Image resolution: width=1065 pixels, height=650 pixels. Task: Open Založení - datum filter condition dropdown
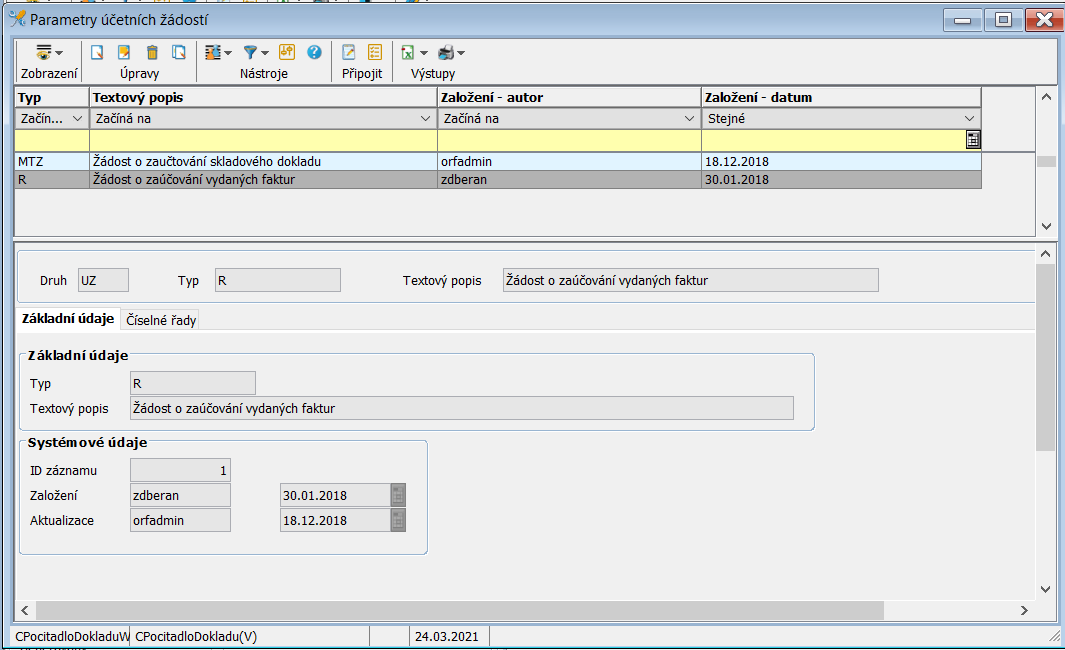point(970,119)
